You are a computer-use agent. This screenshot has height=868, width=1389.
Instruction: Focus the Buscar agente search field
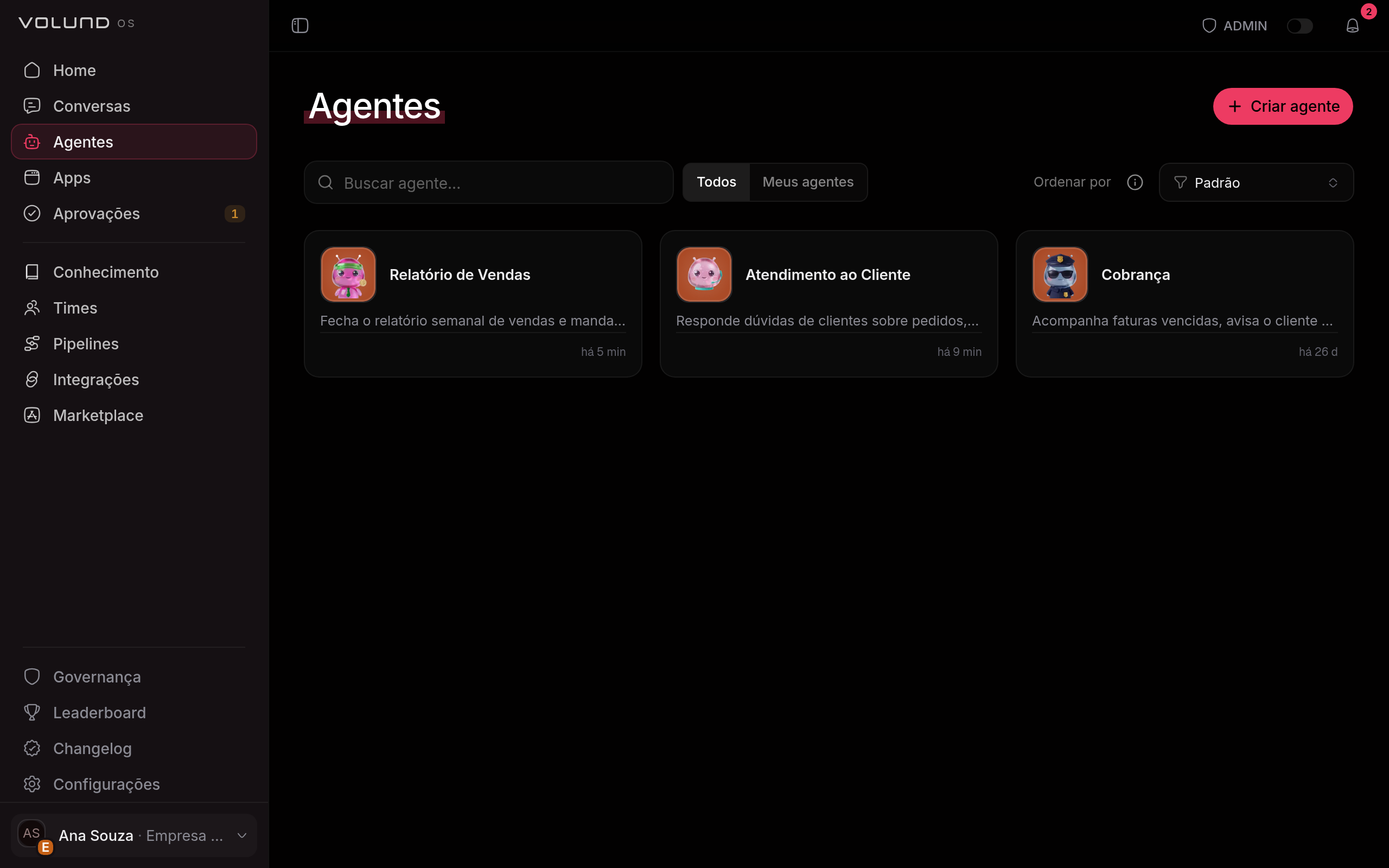point(488,183)
